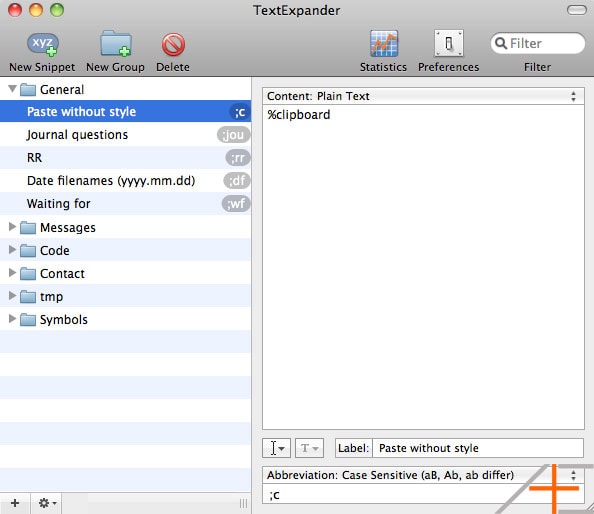Click the ;c badge on selected row

click(x=240, y=112)
